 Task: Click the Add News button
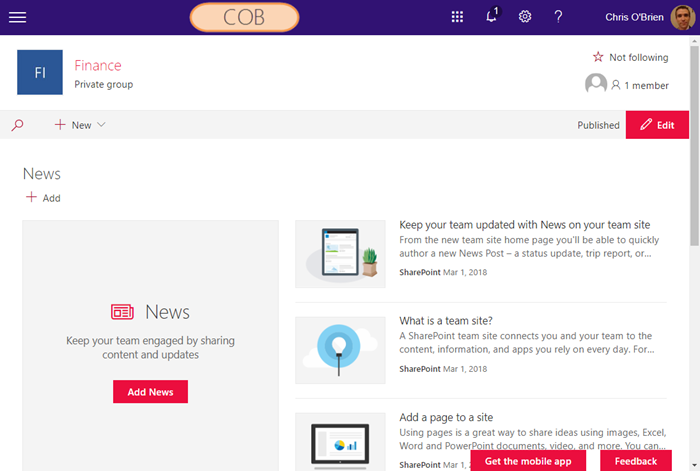tap(150, 392)
